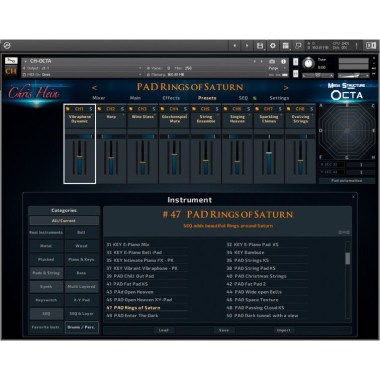This screenshot has height=380, width=380.
Task: Open the MIDI channel dropdown
Action: (83, 75)
